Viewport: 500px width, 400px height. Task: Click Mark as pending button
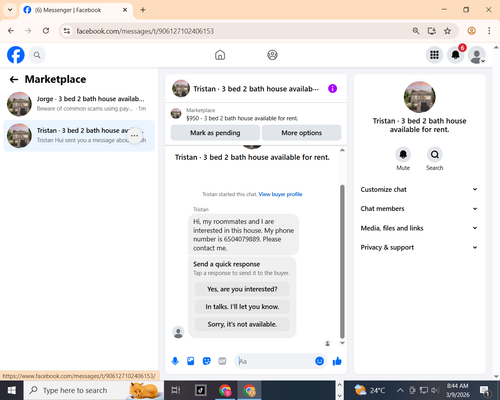[x=215, y=133]
